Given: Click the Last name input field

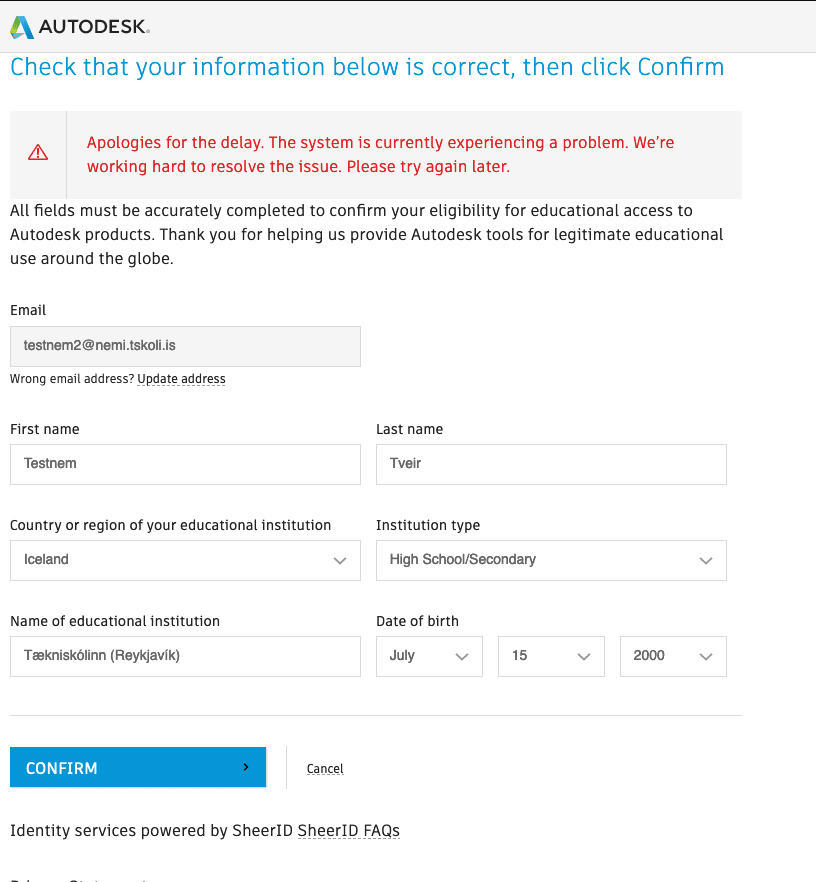Looking at the screenshot, I should pyautogui.click(x=551, y=464).
